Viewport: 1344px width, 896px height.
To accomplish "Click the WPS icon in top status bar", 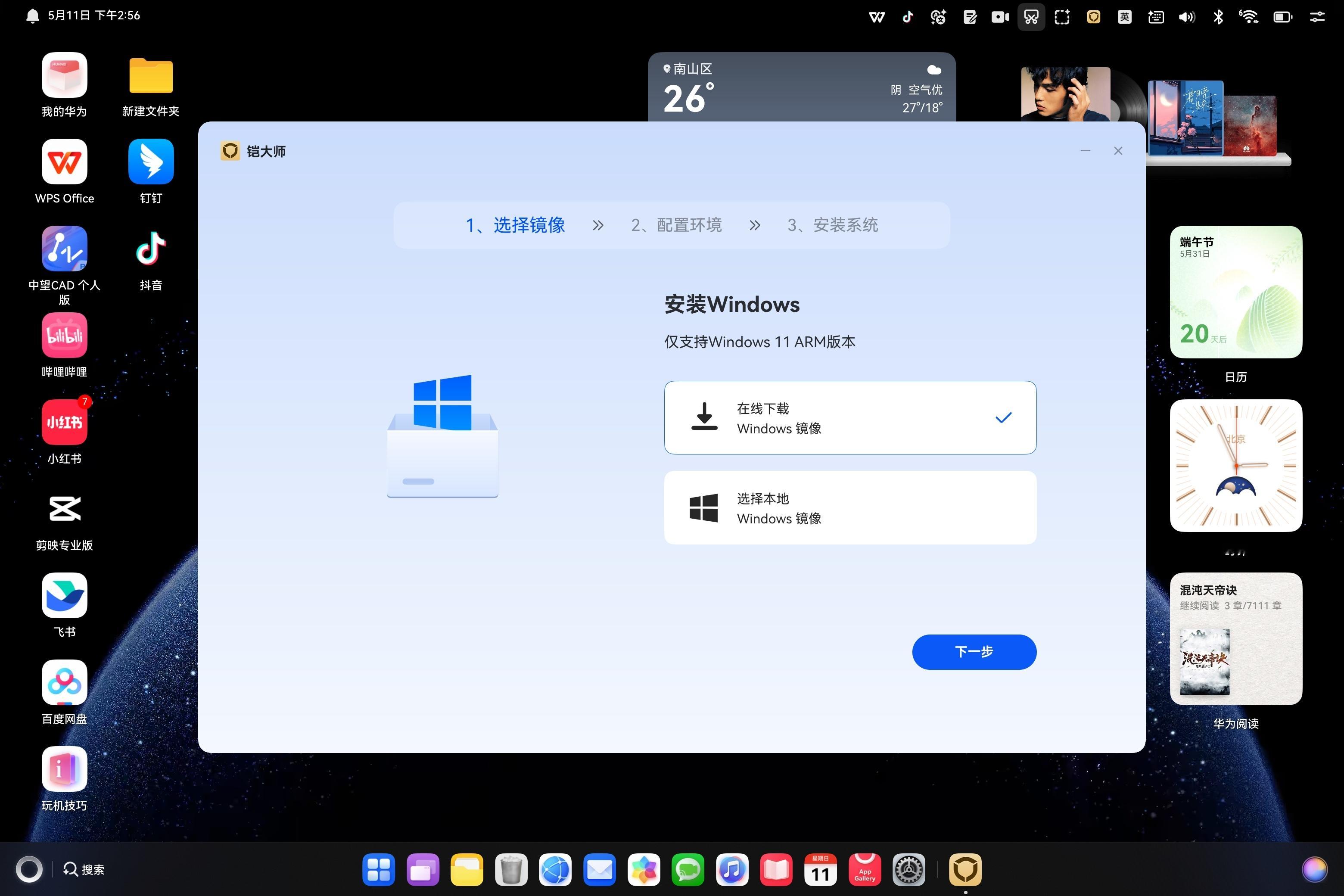I will (877, 17).
